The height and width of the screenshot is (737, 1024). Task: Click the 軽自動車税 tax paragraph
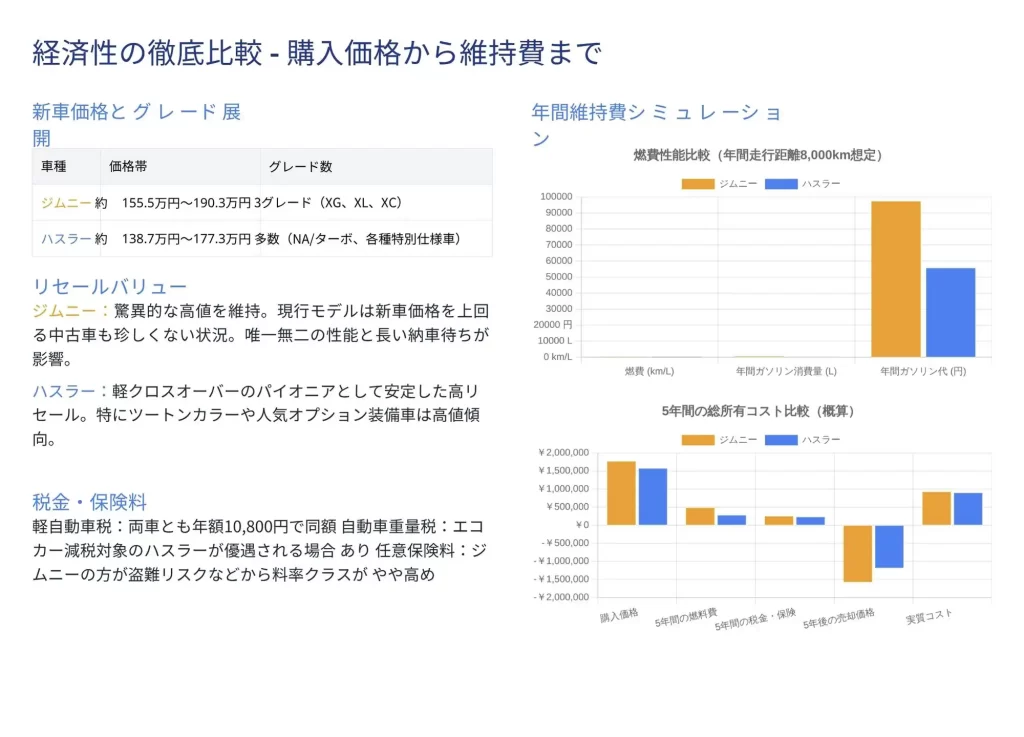(260, 550)
